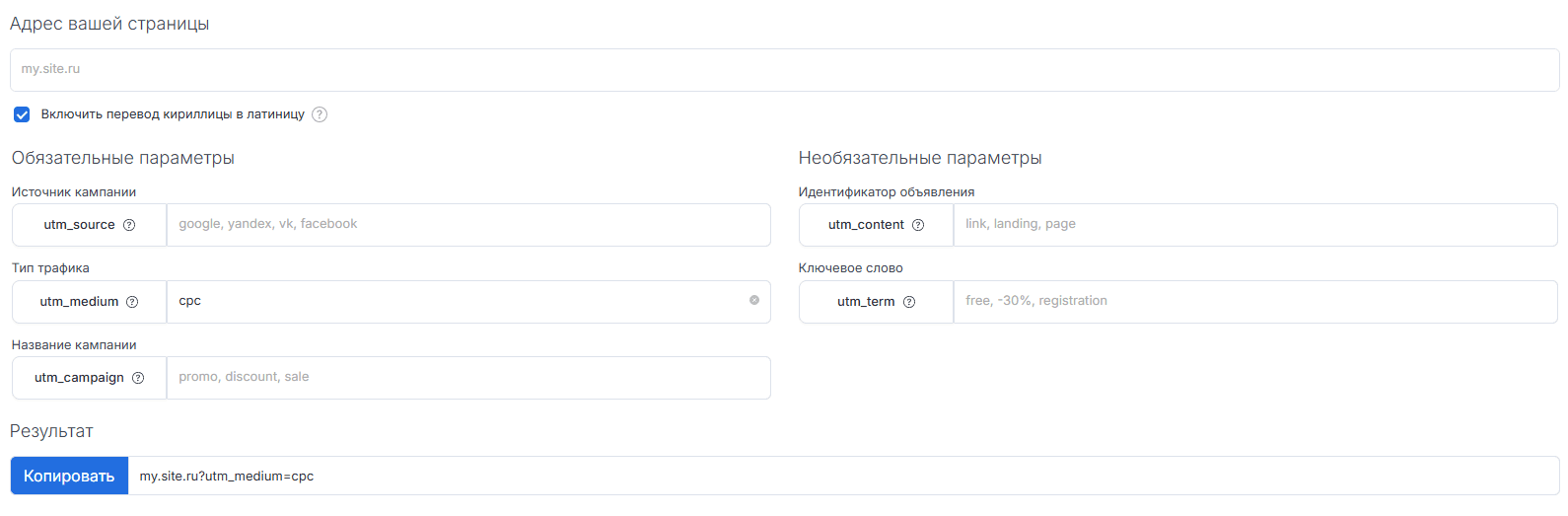The image size is (1568, 516).
Task: Show help icon for utm_campaign
Action: point(138,378)
